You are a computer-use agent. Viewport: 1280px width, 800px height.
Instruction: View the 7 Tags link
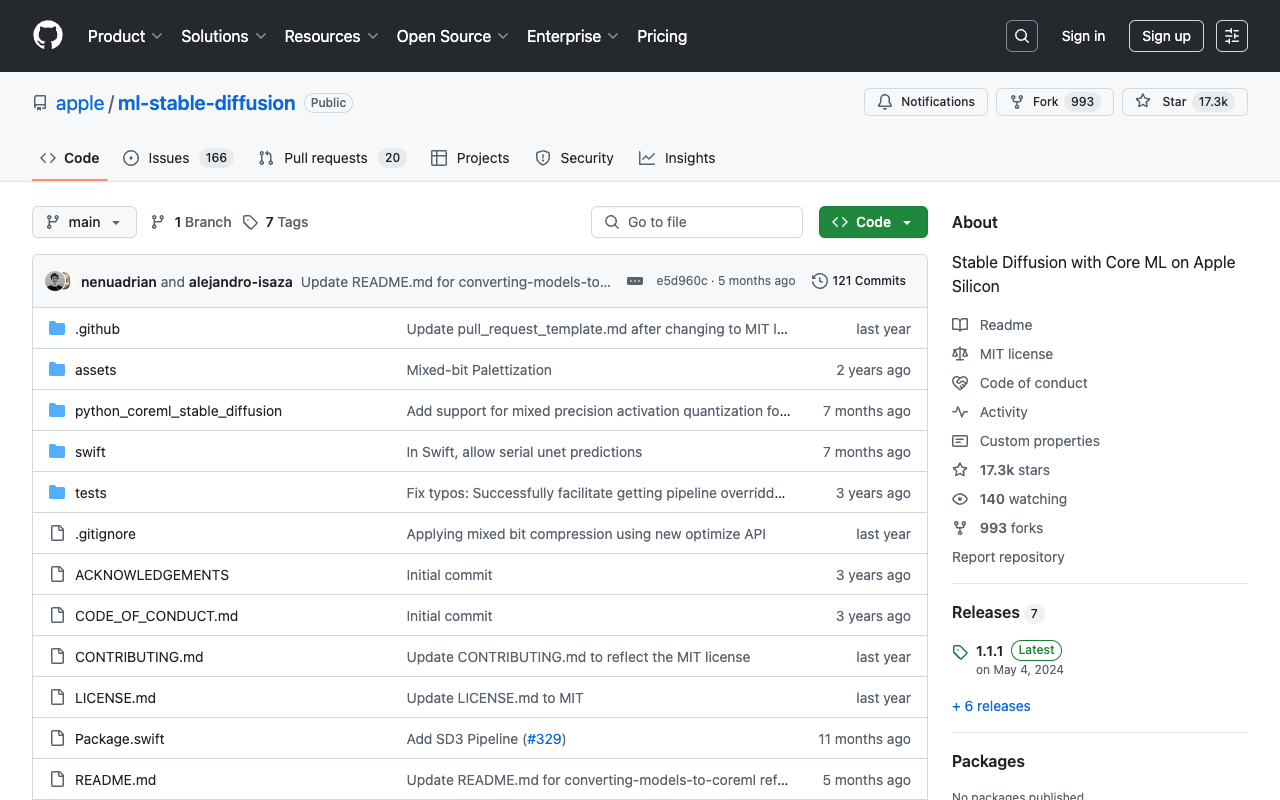(276, 222)
